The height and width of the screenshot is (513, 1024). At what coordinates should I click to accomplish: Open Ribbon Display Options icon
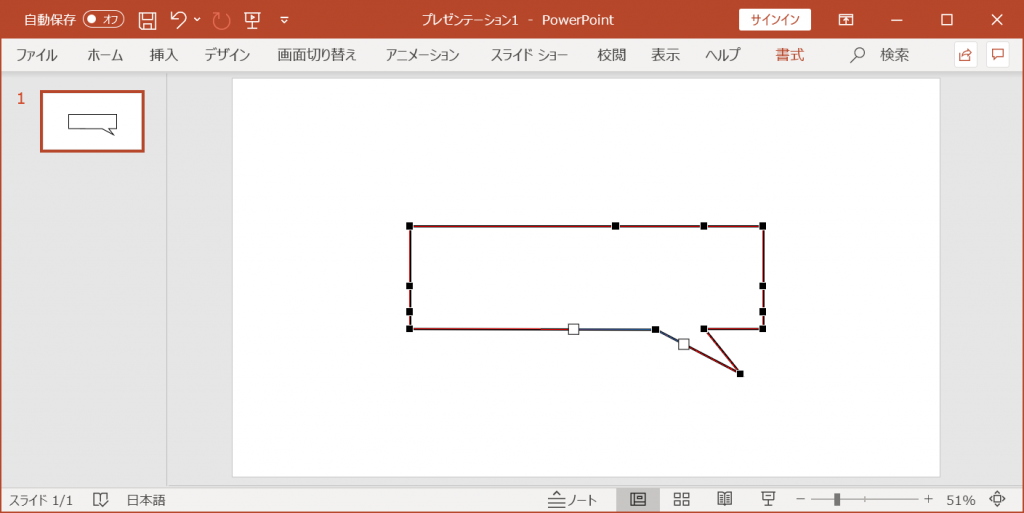tap(846, 20)
